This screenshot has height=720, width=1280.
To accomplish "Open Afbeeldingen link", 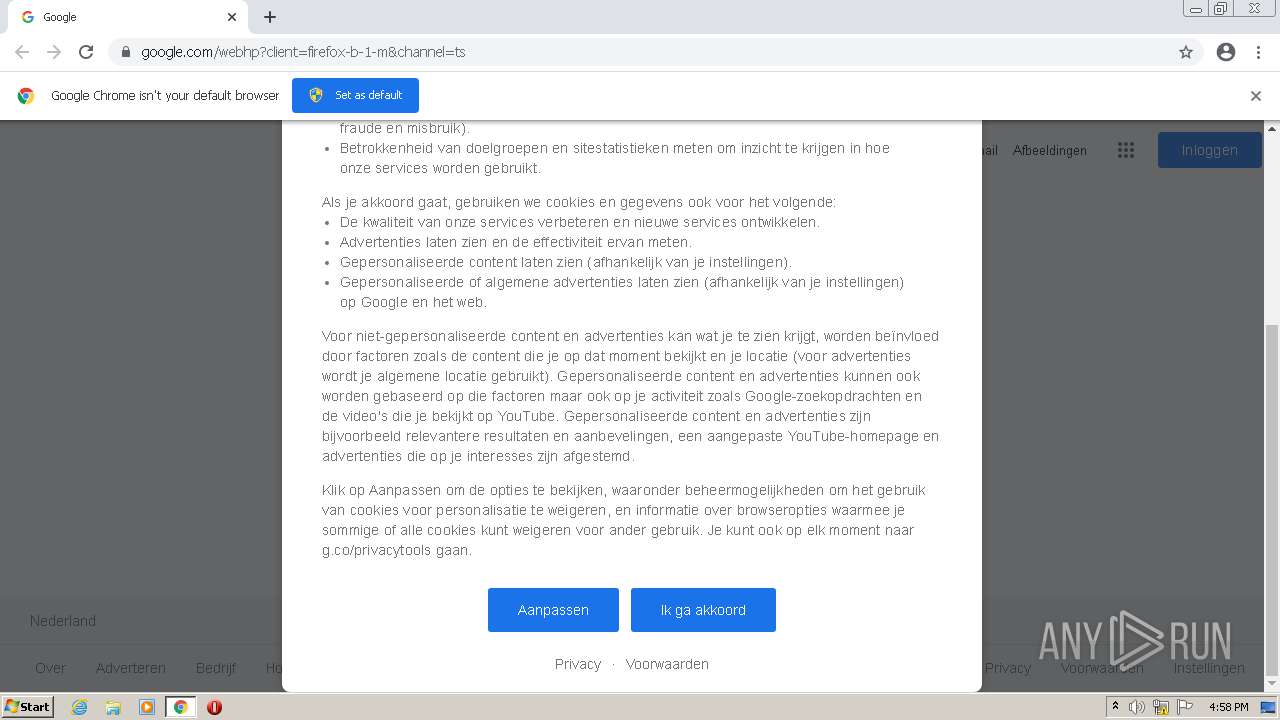I will click(x=1050, y=150).
